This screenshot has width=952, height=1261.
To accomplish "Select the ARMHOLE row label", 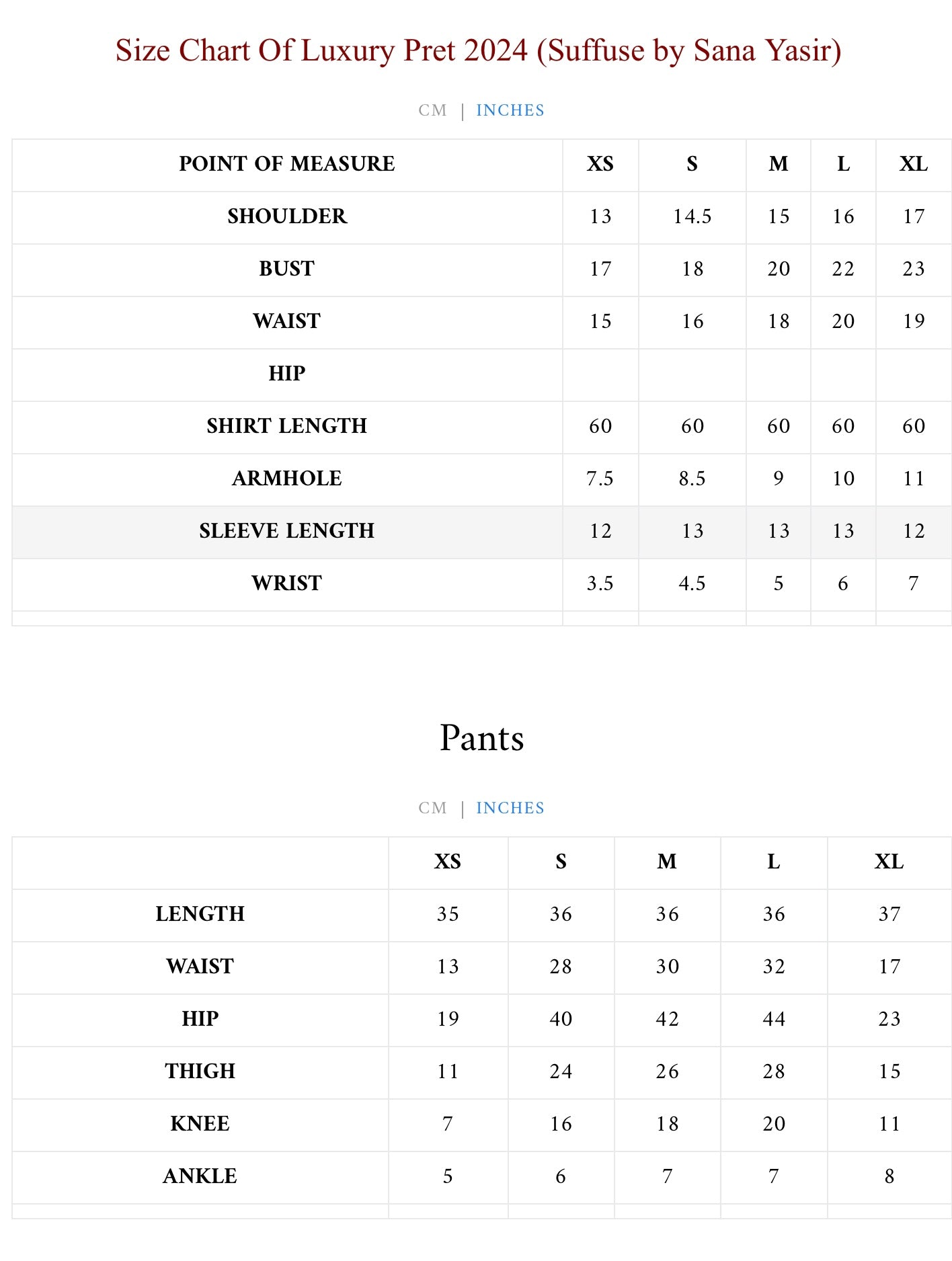I will point(287,479).
